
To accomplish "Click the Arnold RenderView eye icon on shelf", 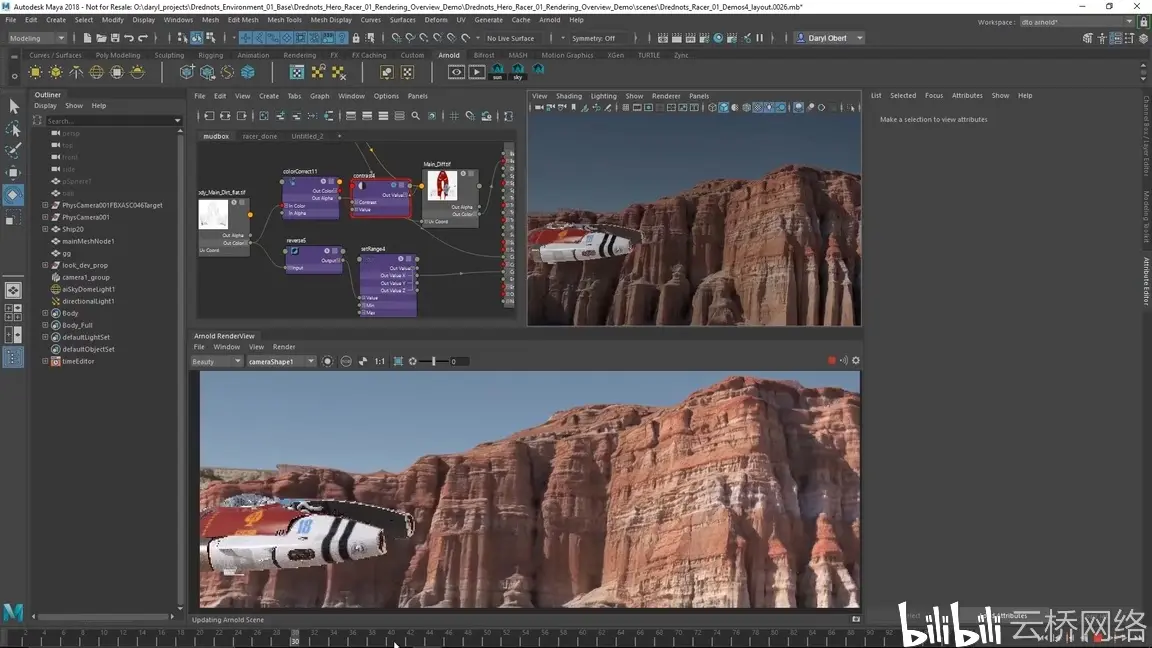I will [456, 72].
